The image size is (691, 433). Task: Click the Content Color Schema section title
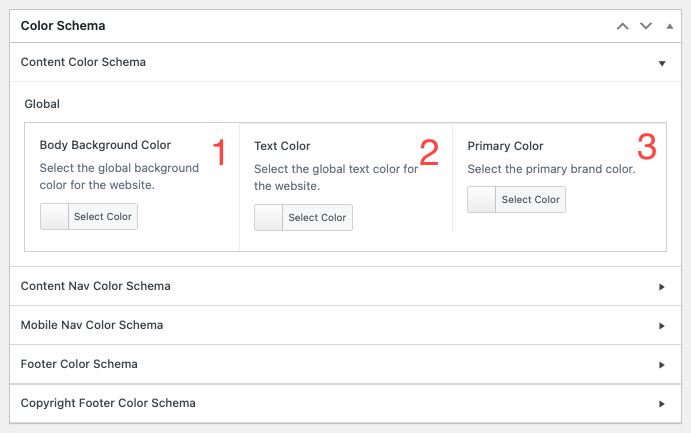[x=83, y=62]
